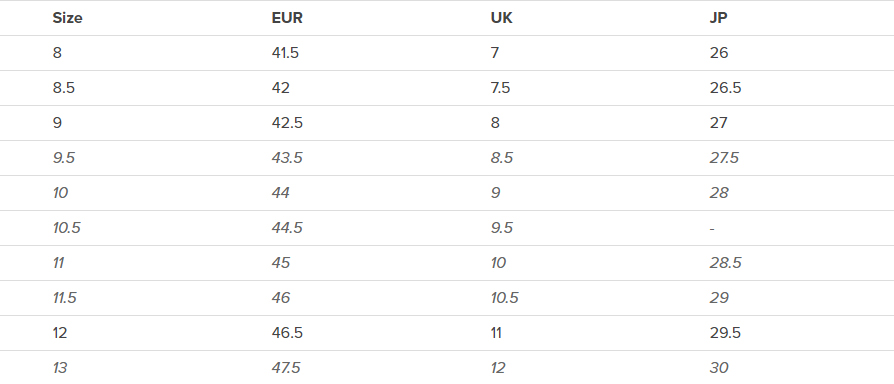Click the UK column header
This screenshot has height=384, width=894.
coord(501,18)
